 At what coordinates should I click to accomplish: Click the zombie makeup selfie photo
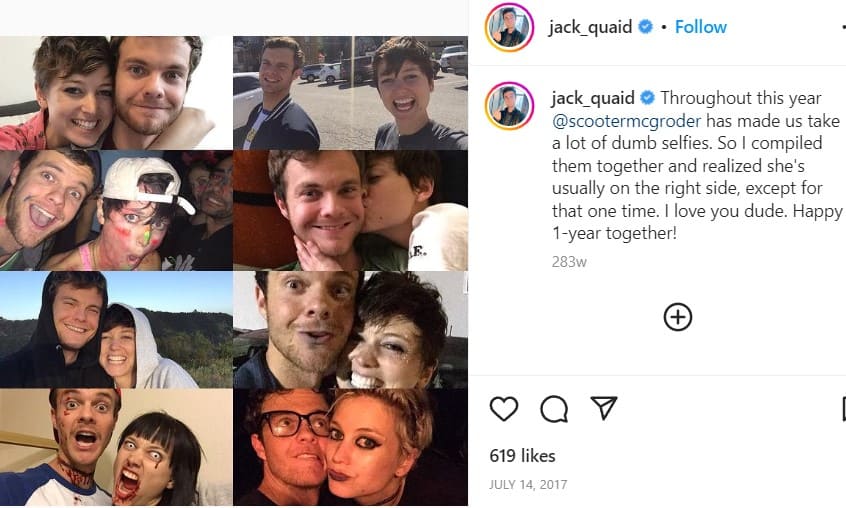click(117, 447)
